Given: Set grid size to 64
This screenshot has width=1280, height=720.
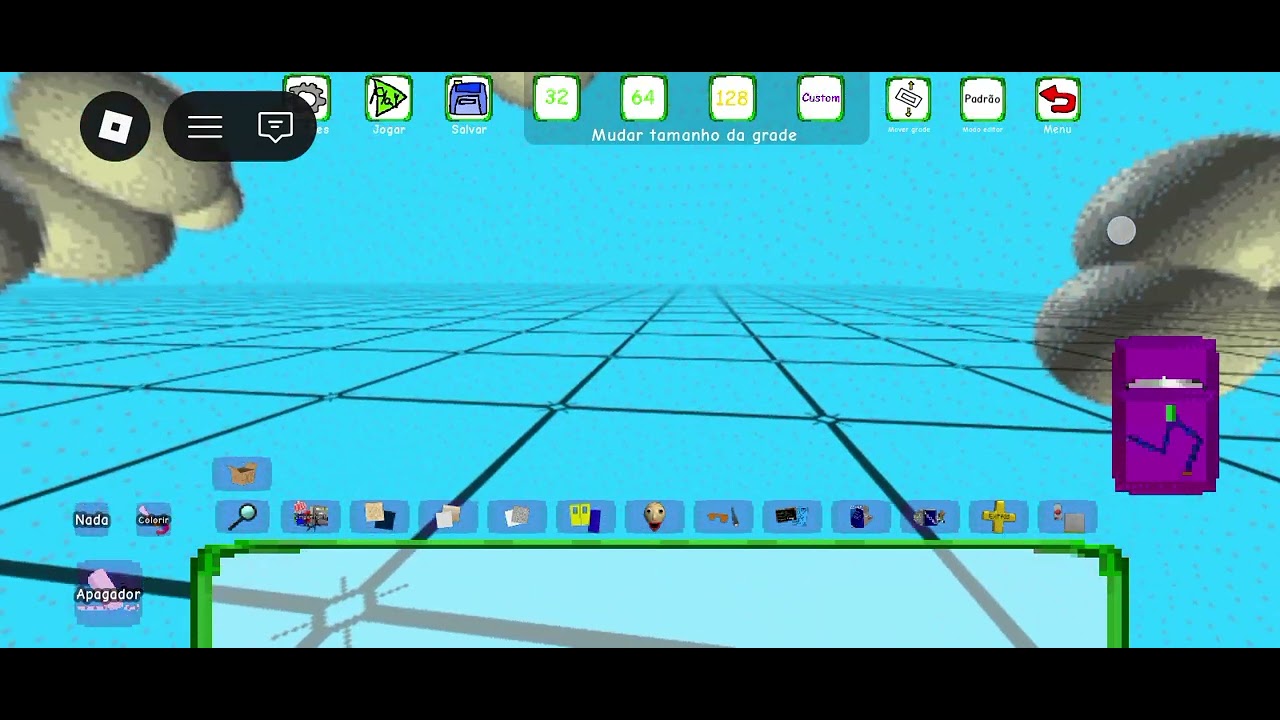Looking at the screenshot, I should point(643,98).
